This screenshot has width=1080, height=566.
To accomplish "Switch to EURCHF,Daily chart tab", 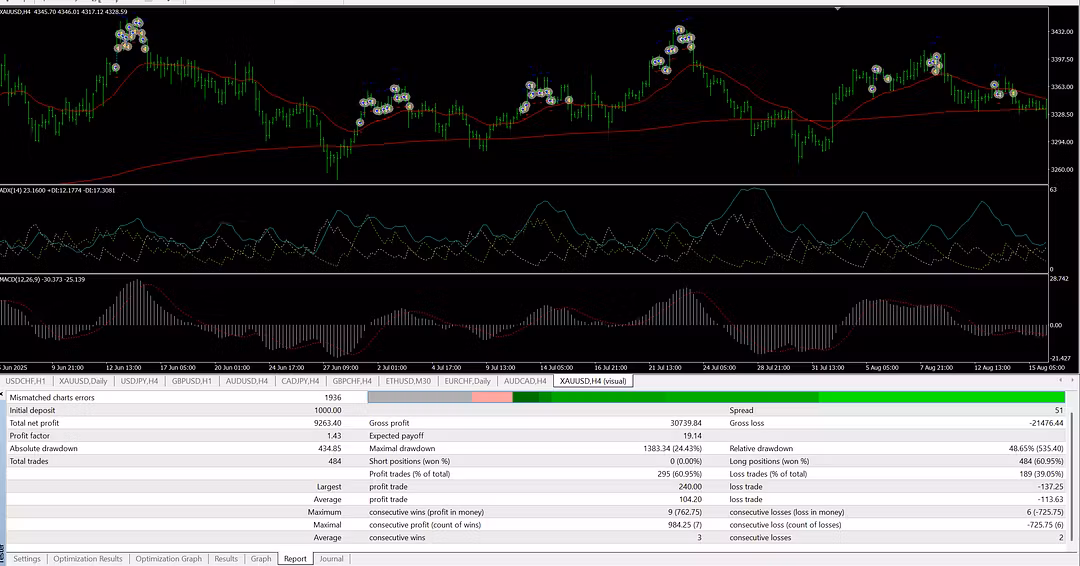I will point(468,381).
